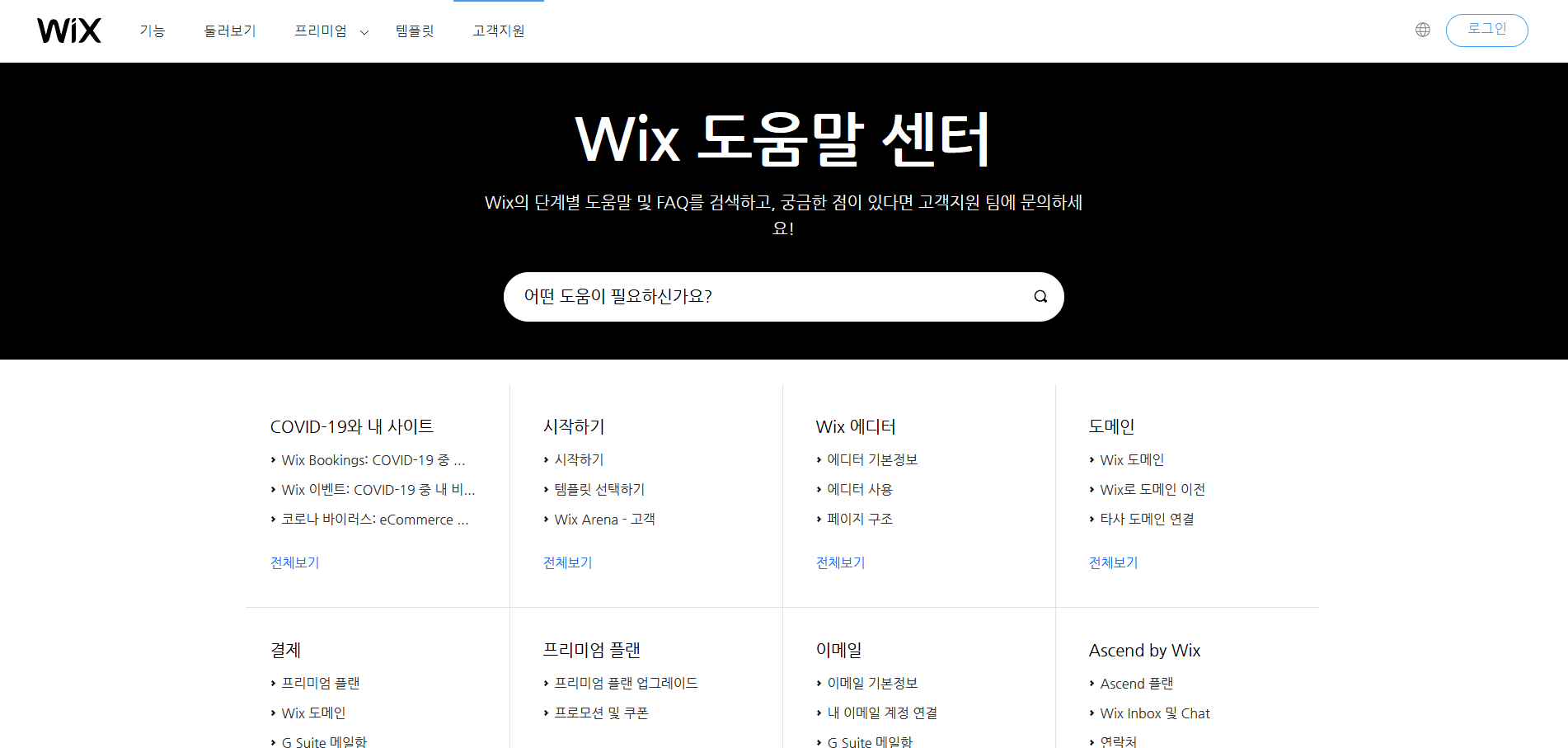The image size is (1568, 748).
Task: Click 전체보기 under Wix 에디터
Action: coord(841,562)
